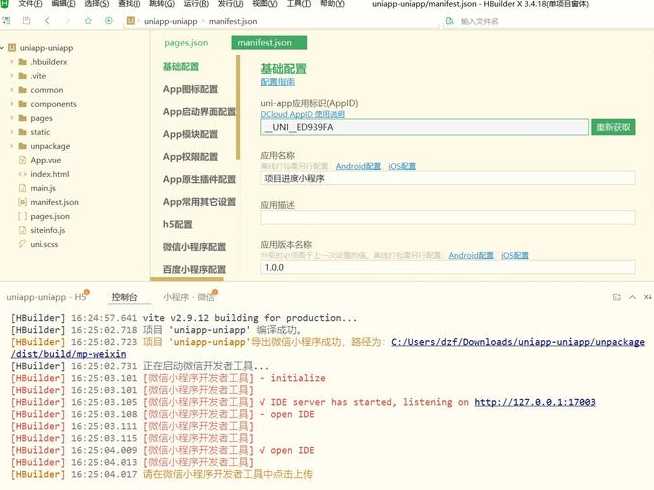Click the index.html file icon
This screenshot has width=654, height=490.
click(23, 174)
